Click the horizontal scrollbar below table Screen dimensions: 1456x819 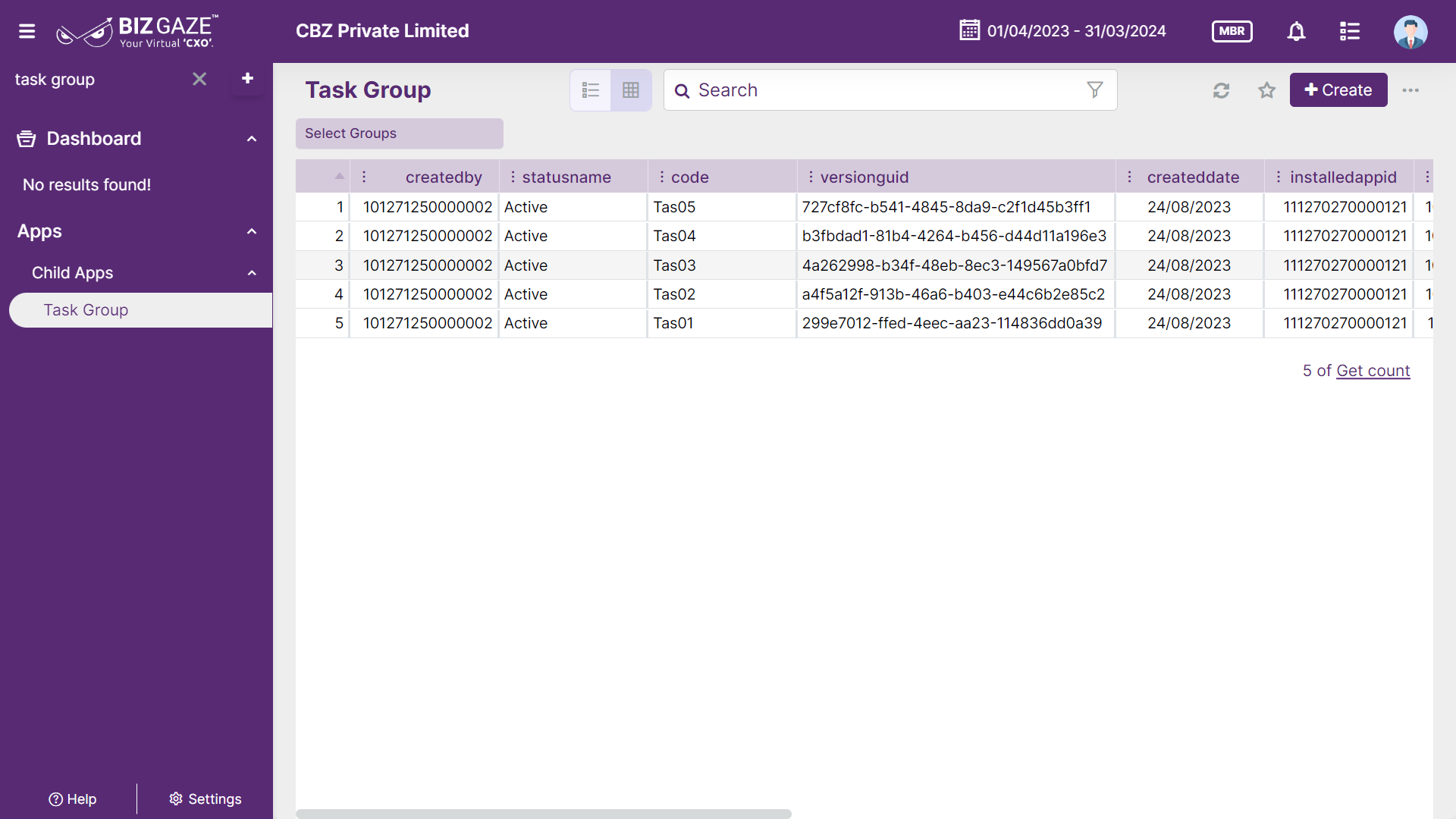click(x=543, y=814)
